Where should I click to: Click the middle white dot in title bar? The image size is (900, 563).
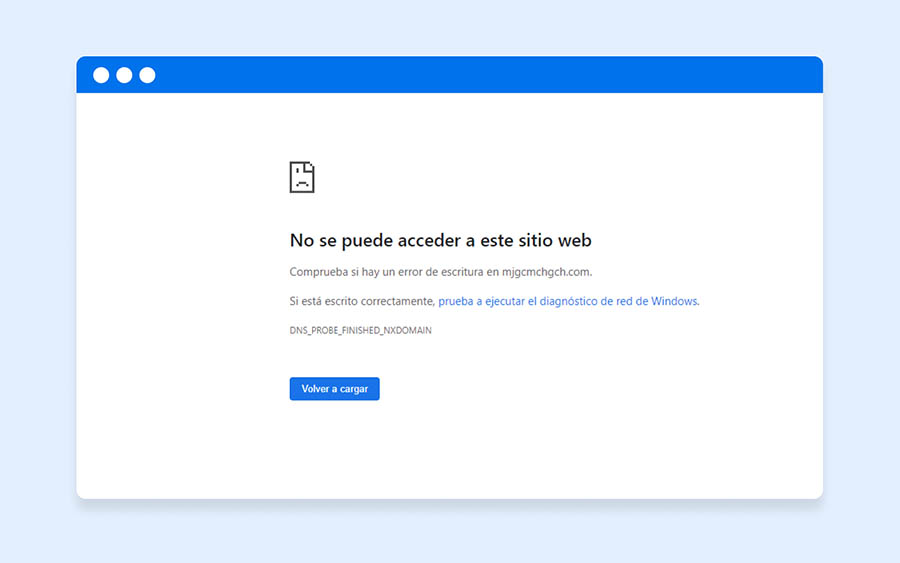click(124, 75)
